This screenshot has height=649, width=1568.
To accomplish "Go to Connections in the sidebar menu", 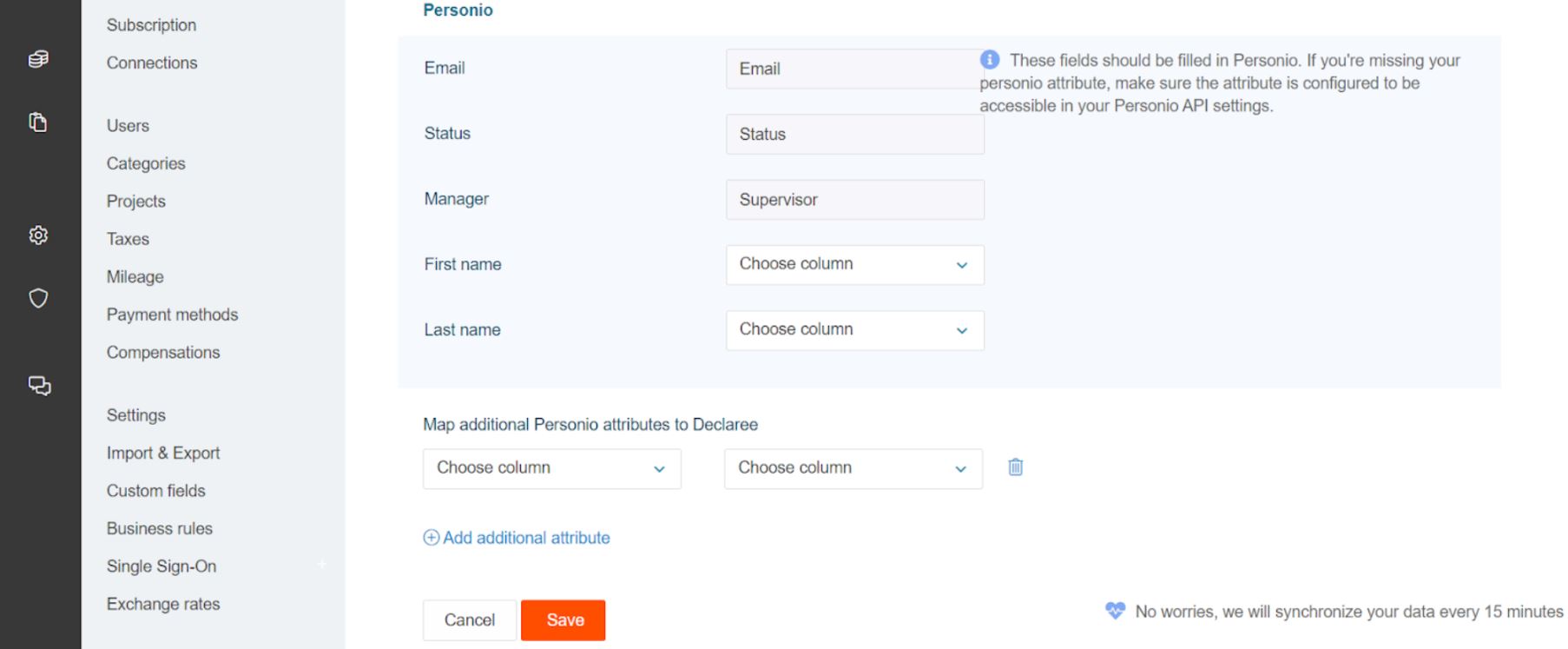I will (152, 63).
